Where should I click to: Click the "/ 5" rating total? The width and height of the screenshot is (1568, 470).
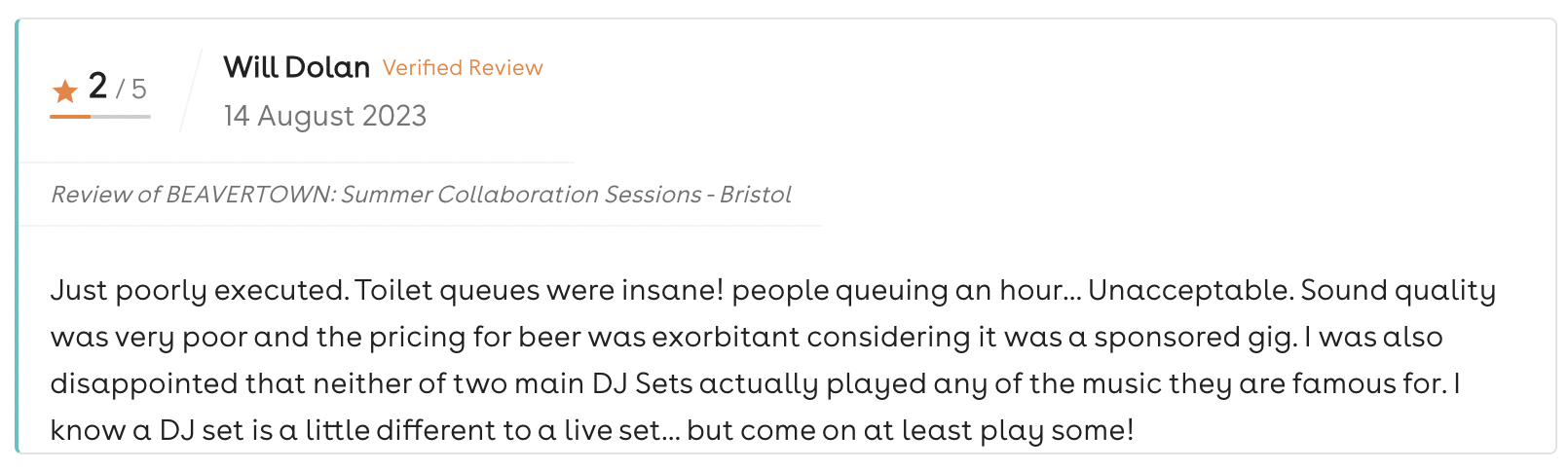coord(131,90)
